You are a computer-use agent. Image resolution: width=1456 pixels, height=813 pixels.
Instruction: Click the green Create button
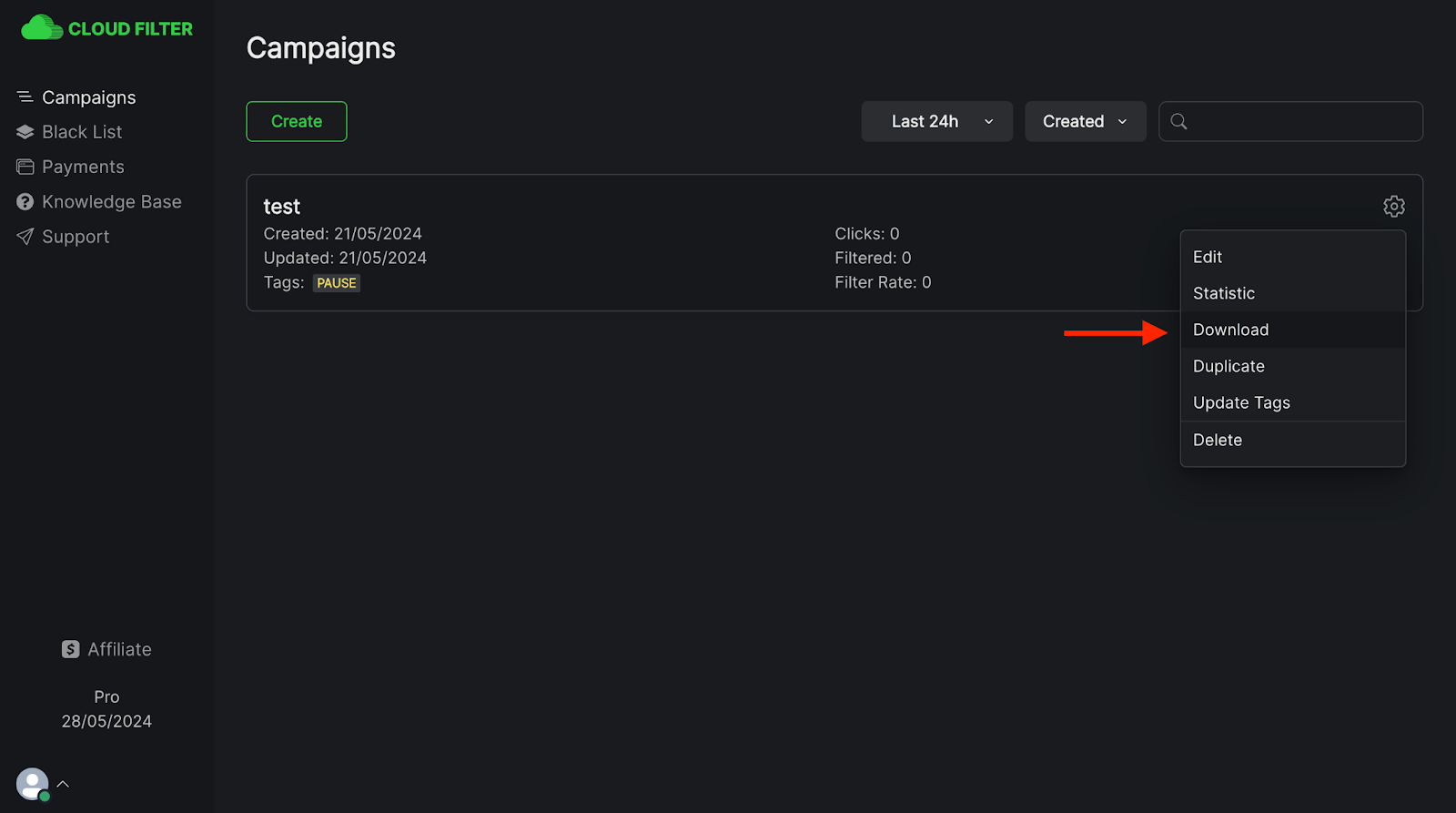click(297, 122)
